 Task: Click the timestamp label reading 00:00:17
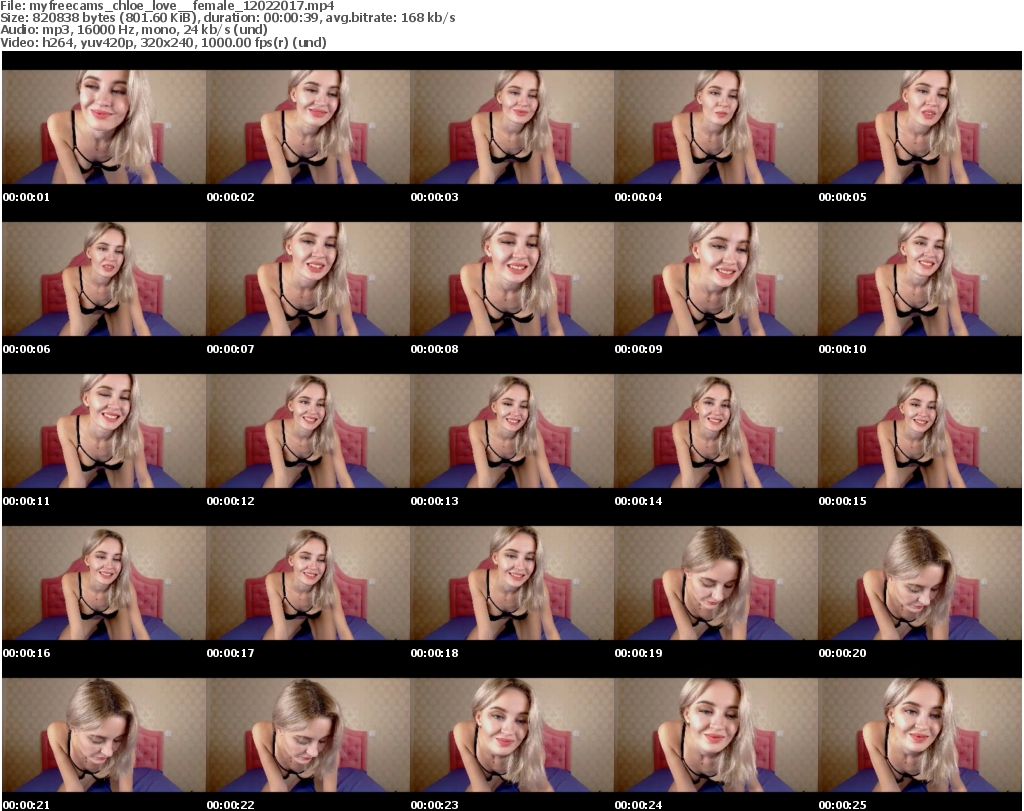tap(231, 653)
